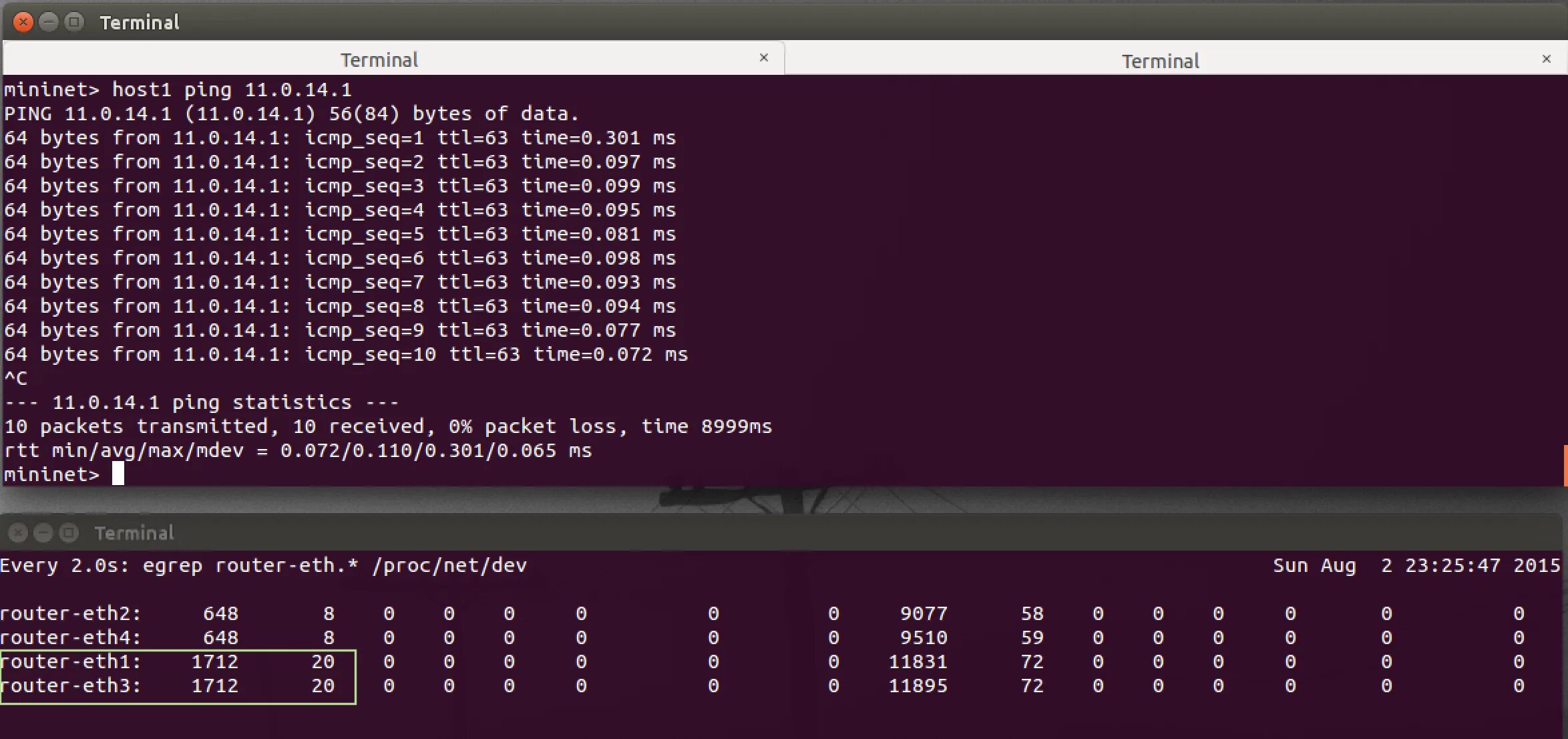The height and width of the screenshot is (739, 1568).
Task: Close the first Terminal tab
Action: click(763, 58)
